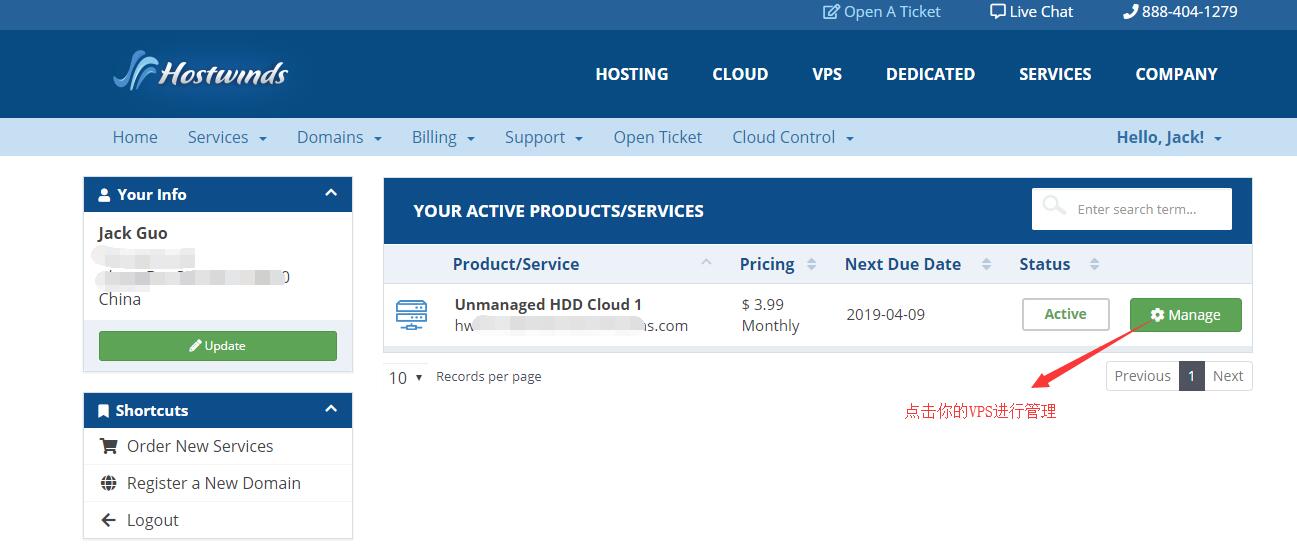Click the search magnifier icon
The image size is (1297, 550).
1053,206
